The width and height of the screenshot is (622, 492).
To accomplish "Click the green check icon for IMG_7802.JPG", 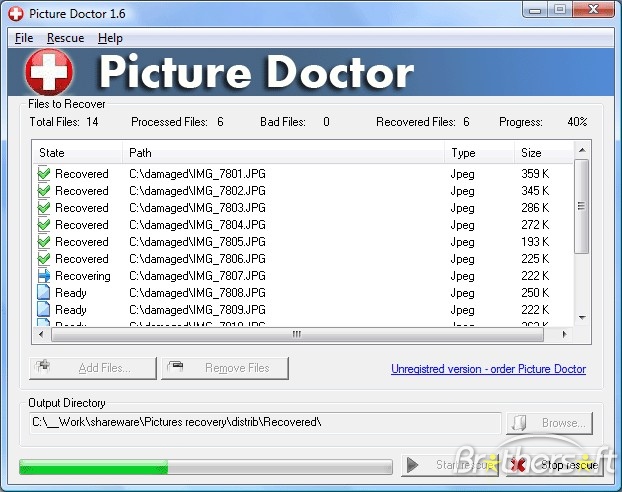I will [44, 191].
